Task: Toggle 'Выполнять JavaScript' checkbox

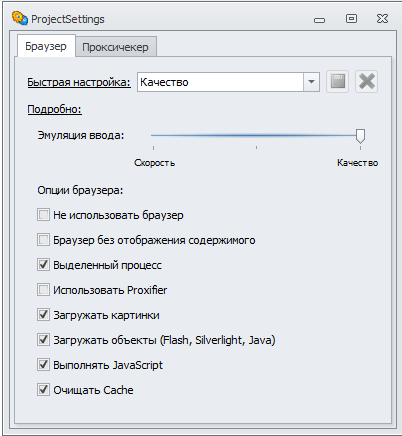Action: click(x=43, y=365)
